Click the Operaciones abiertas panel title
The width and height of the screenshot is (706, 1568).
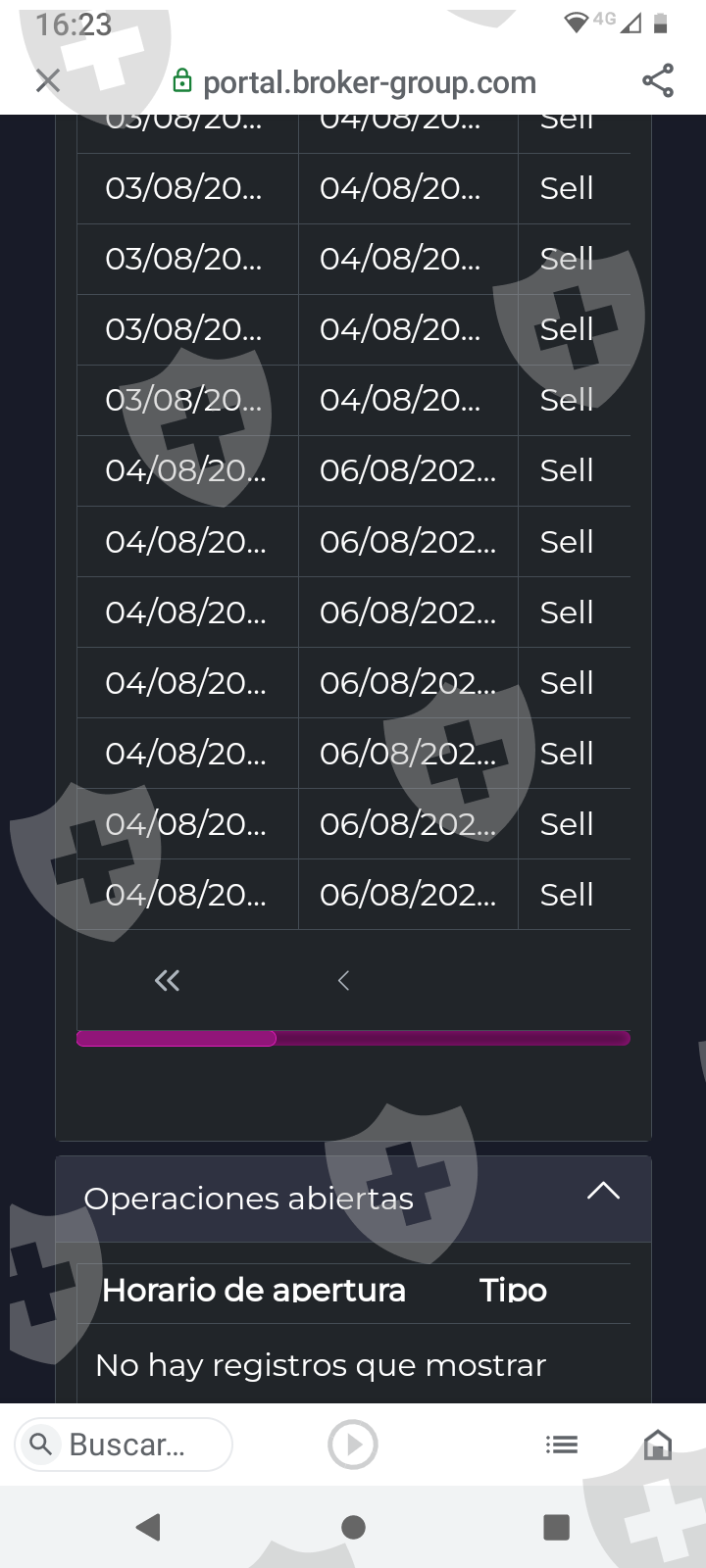(249, 1199)
